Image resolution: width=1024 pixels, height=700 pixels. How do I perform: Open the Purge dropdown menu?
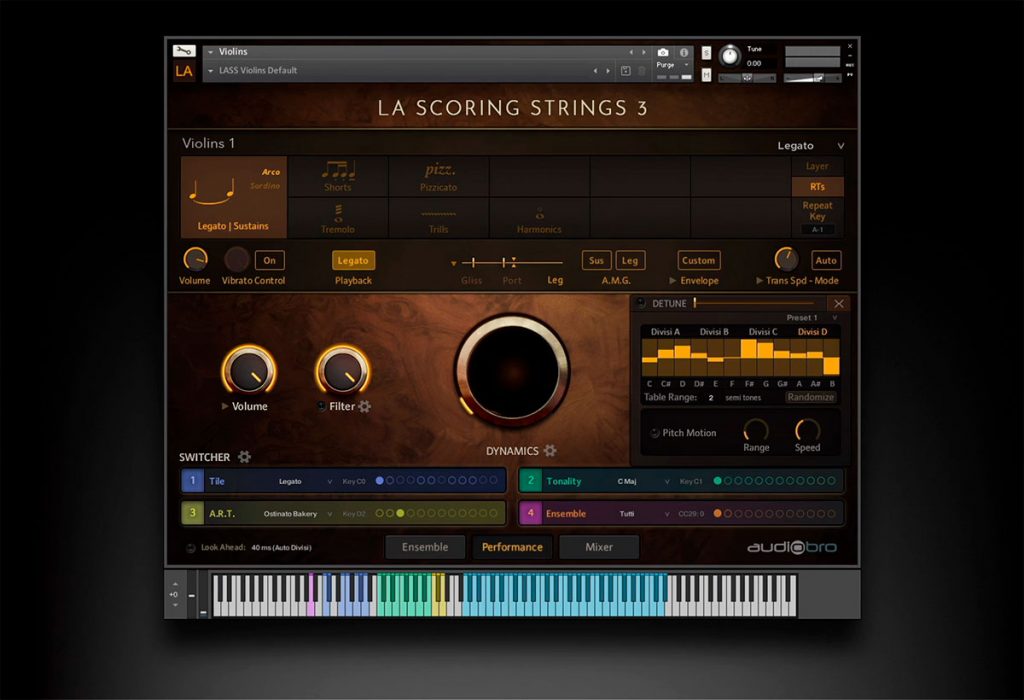tap(673, 65)
